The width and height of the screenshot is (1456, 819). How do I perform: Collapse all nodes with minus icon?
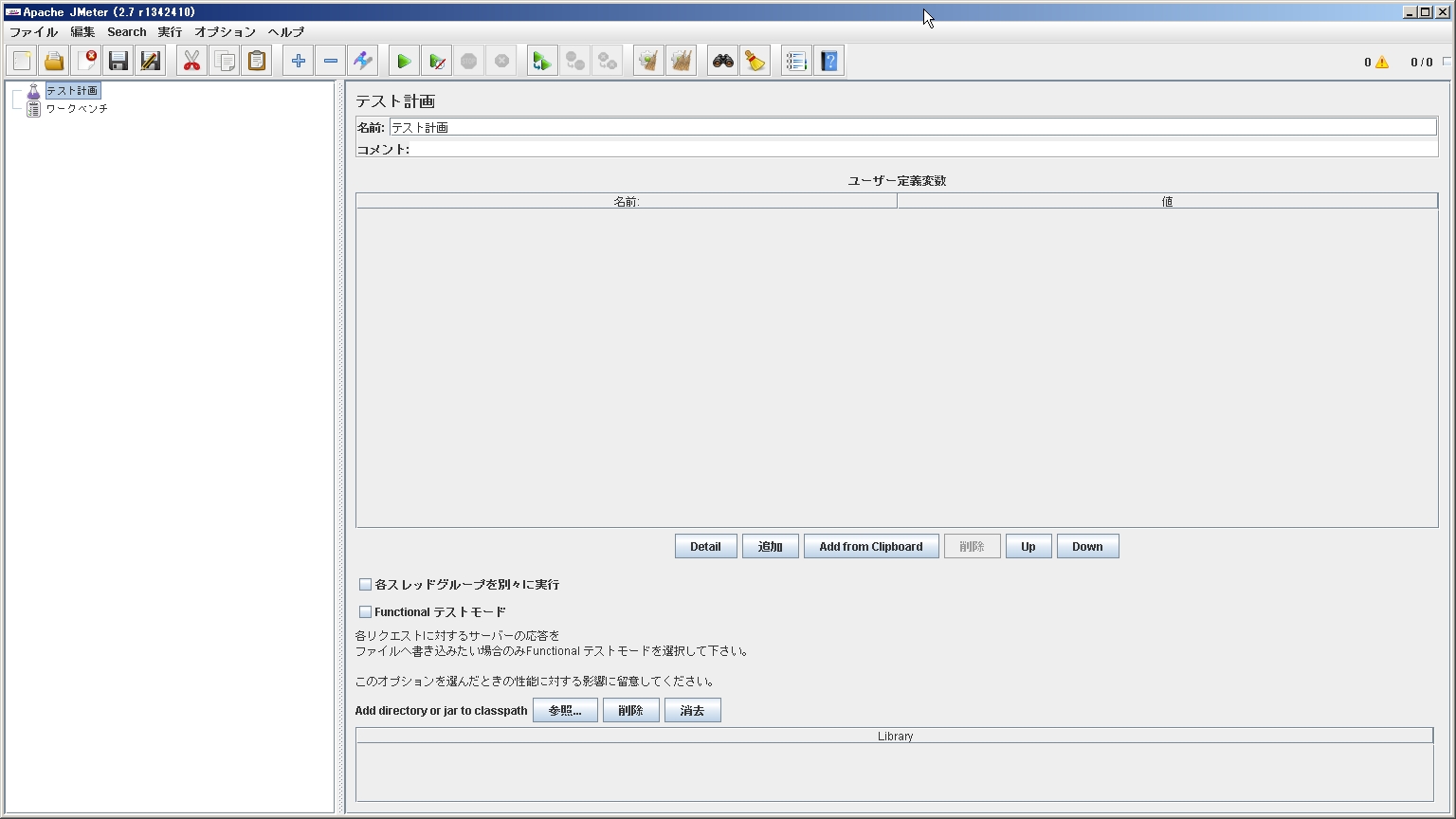click(x=331, y=61)
